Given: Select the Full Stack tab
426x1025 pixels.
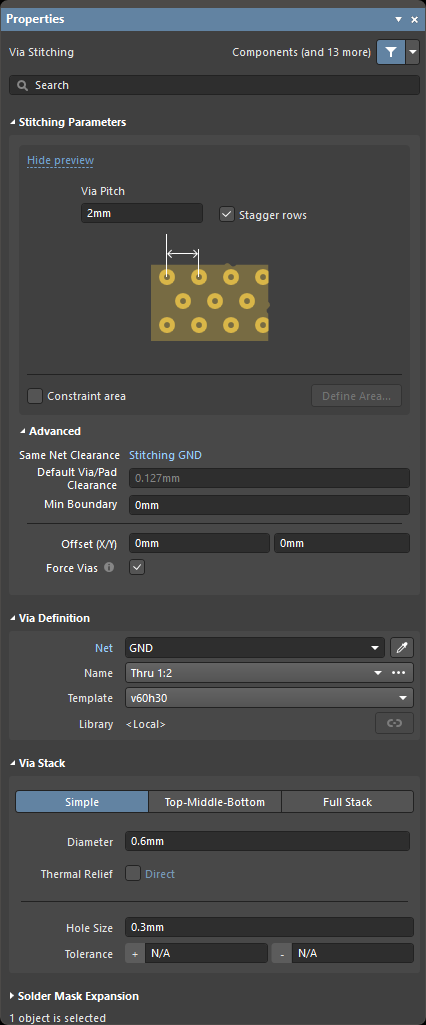Looking at the screenshot, I should point(348,801).
